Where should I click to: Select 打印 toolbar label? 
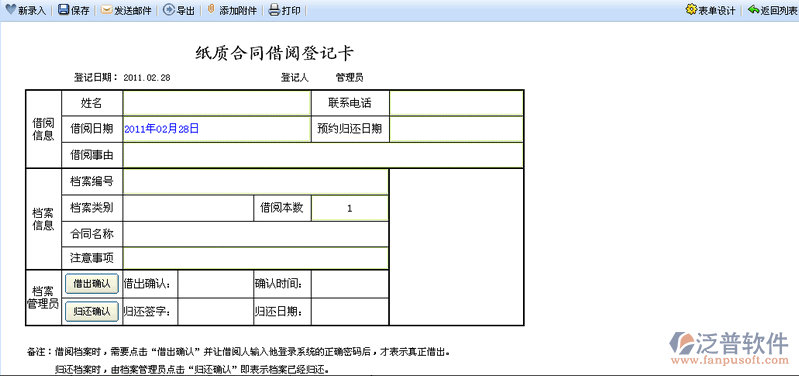coord(291,11)
